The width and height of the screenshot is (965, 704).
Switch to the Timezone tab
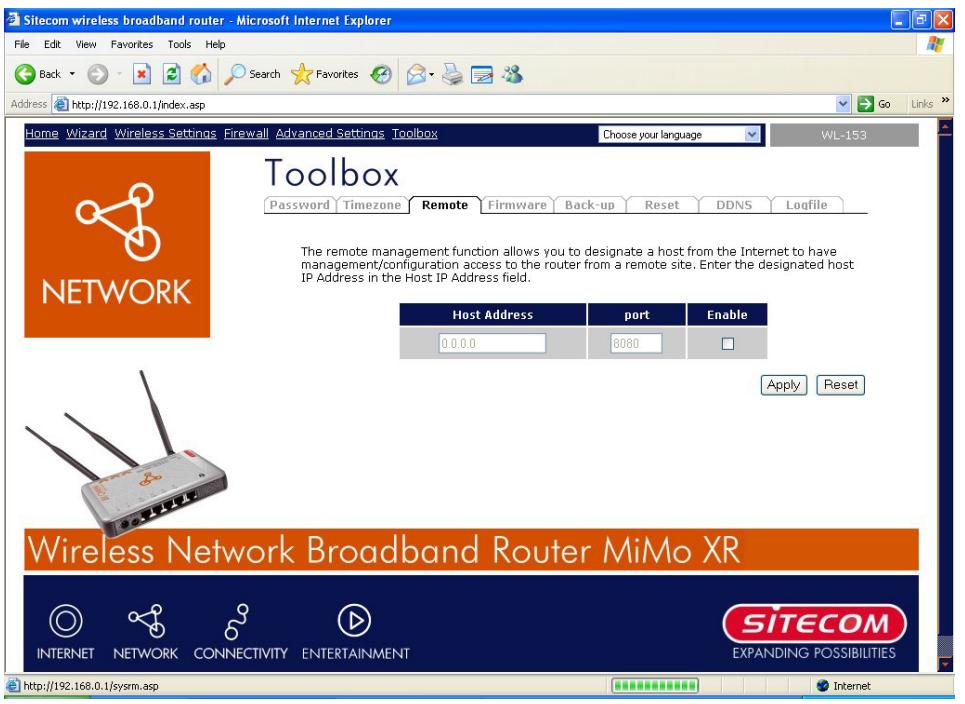tap(372, 205)
